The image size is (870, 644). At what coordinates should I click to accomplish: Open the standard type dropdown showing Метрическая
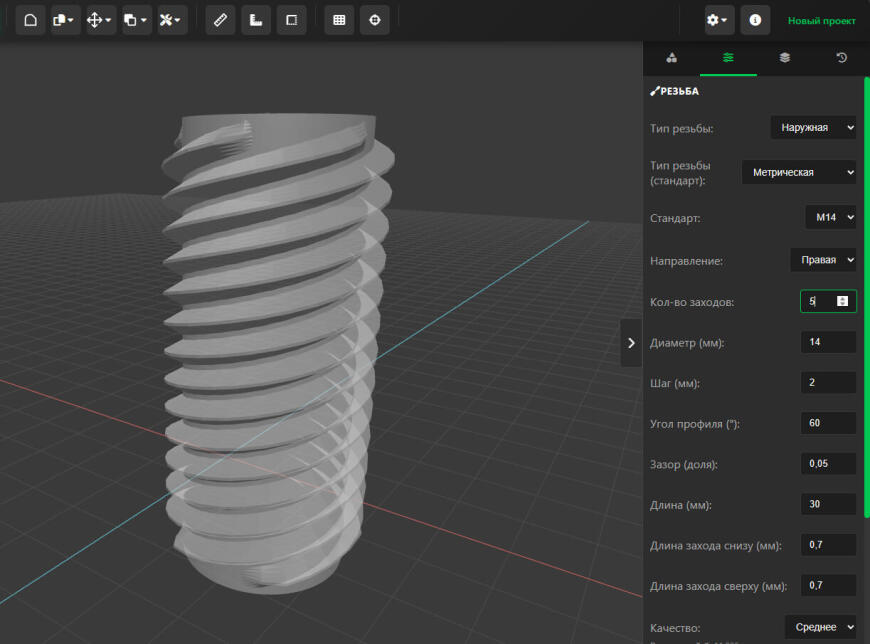click(x=799, y=173)
